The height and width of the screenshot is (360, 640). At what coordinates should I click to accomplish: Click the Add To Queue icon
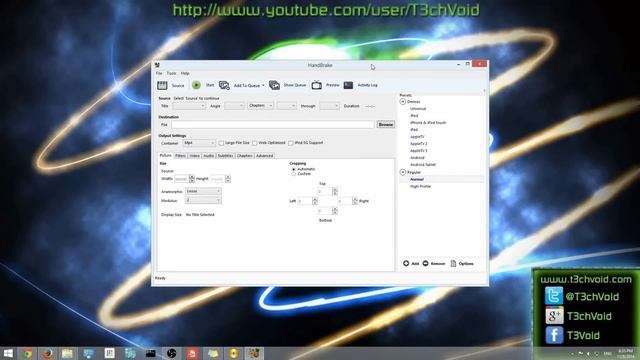[224, 85]
